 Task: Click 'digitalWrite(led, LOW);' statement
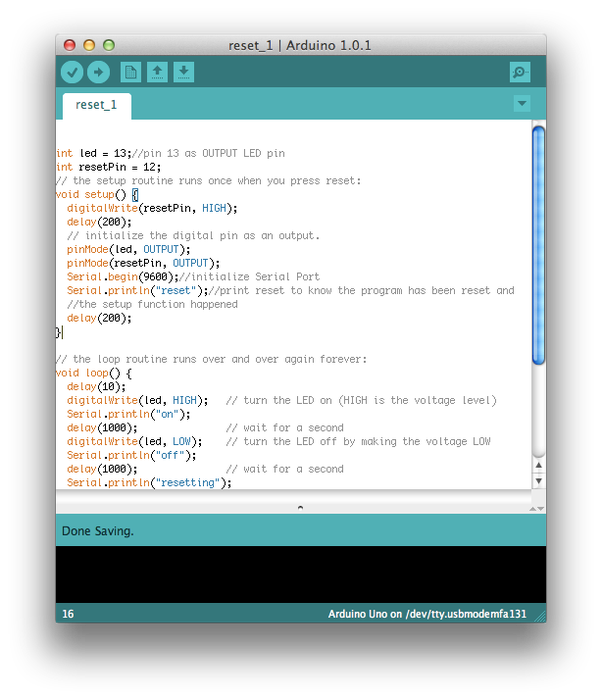coord(134,442)
